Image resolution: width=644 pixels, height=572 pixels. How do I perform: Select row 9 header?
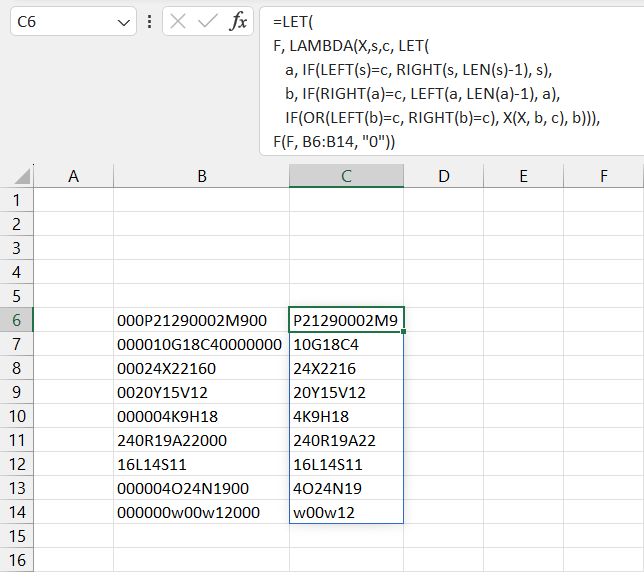[16, 392]
